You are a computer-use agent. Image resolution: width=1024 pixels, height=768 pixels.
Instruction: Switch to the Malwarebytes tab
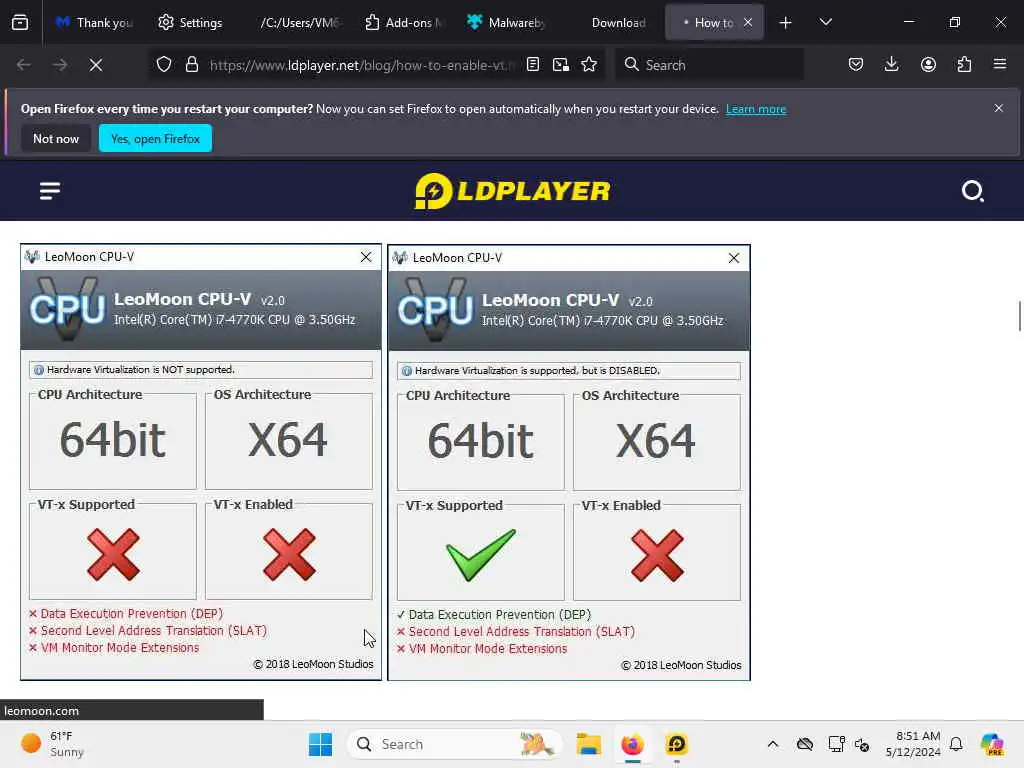[x=507, y=22]
